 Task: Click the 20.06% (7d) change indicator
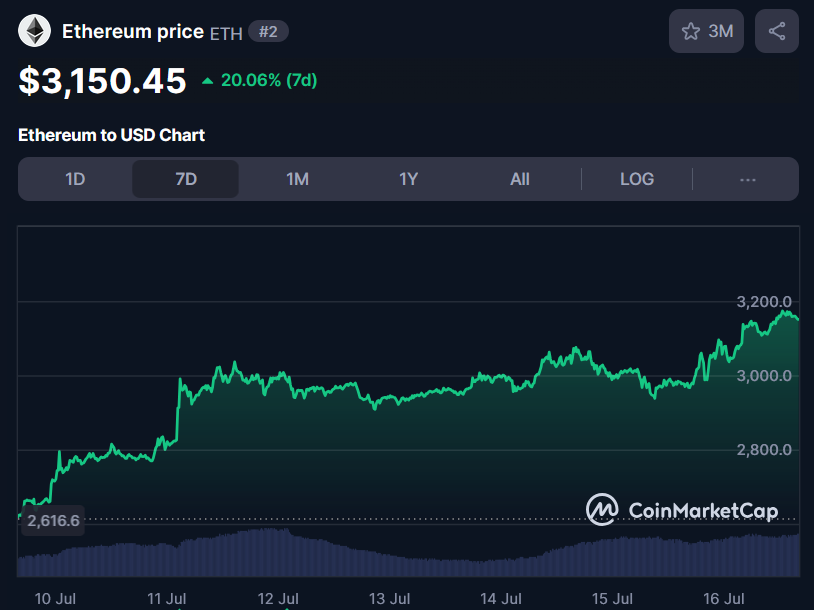[x=269, y=80]
